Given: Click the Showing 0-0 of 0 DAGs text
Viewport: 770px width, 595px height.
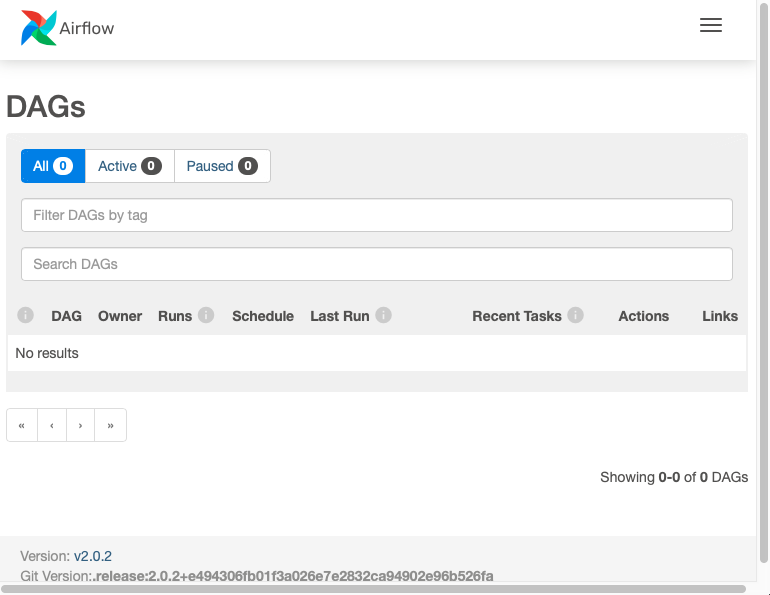Looking at the screenshot, I should (674, 477).
